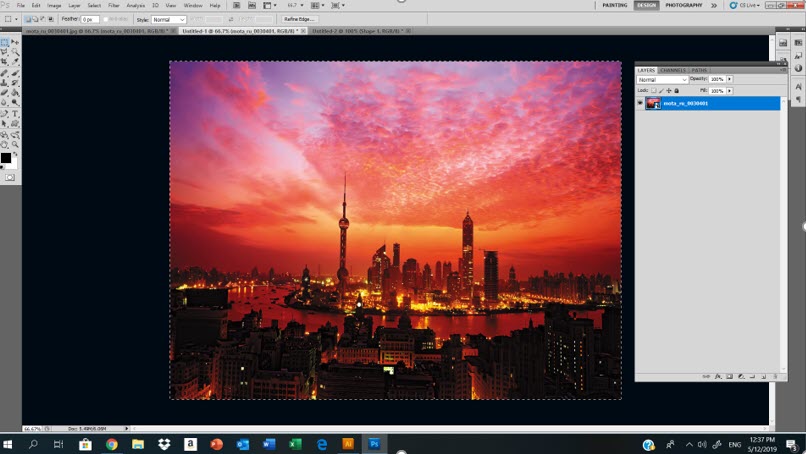Select the Brush tool
The image size is (806, 454).
point(15,73)
